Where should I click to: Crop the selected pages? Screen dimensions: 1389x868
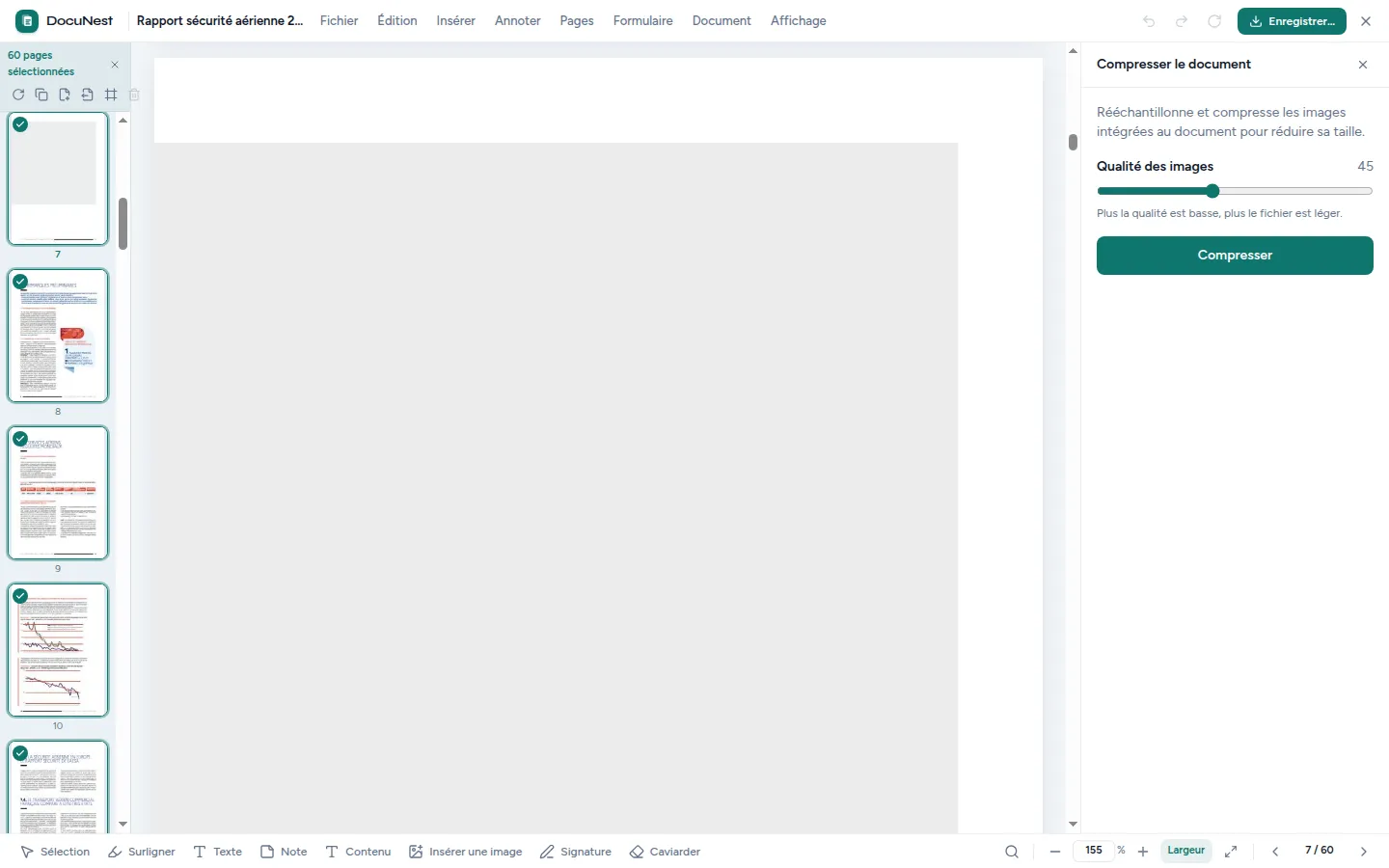111,95
